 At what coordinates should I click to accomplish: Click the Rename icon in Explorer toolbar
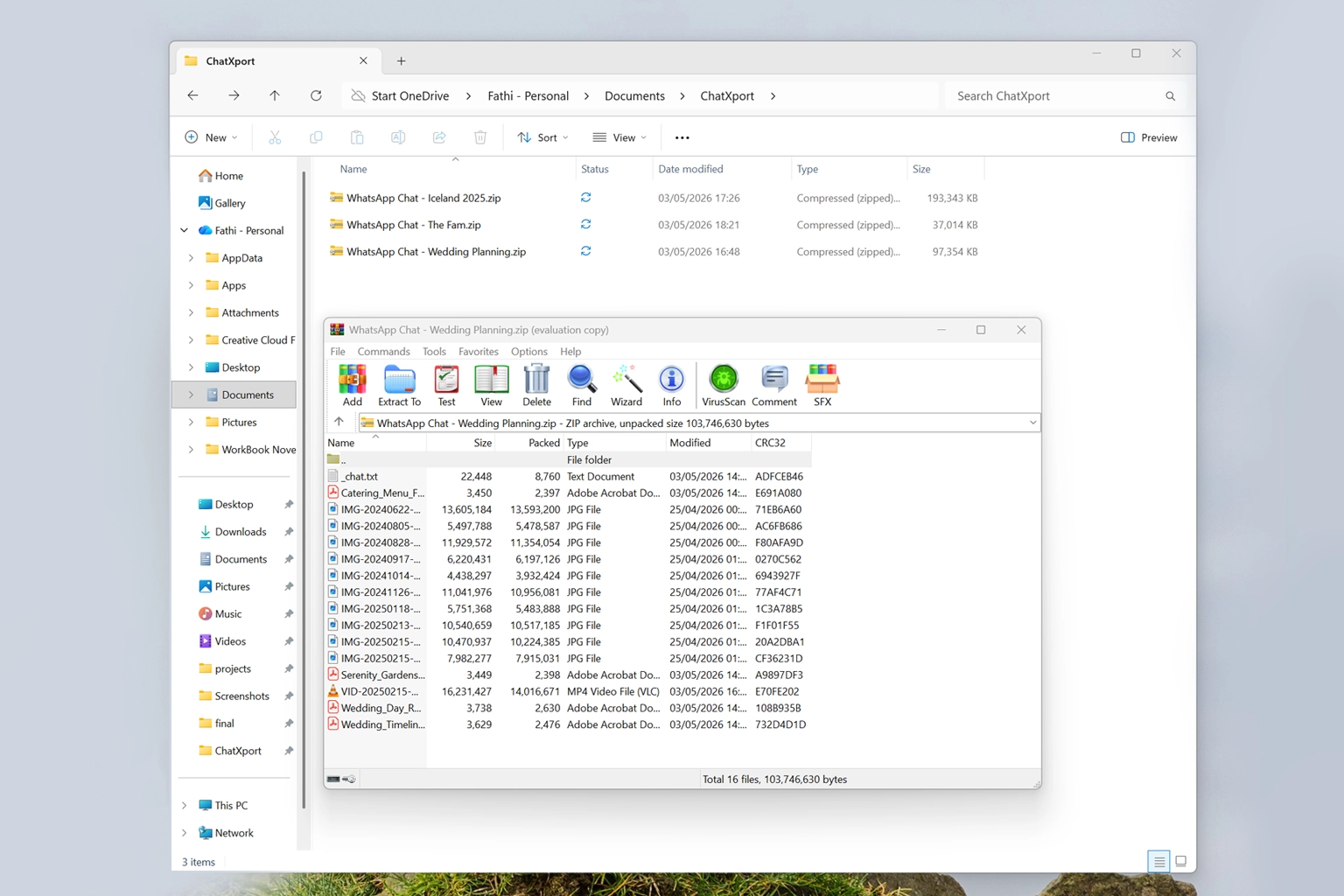398,137
